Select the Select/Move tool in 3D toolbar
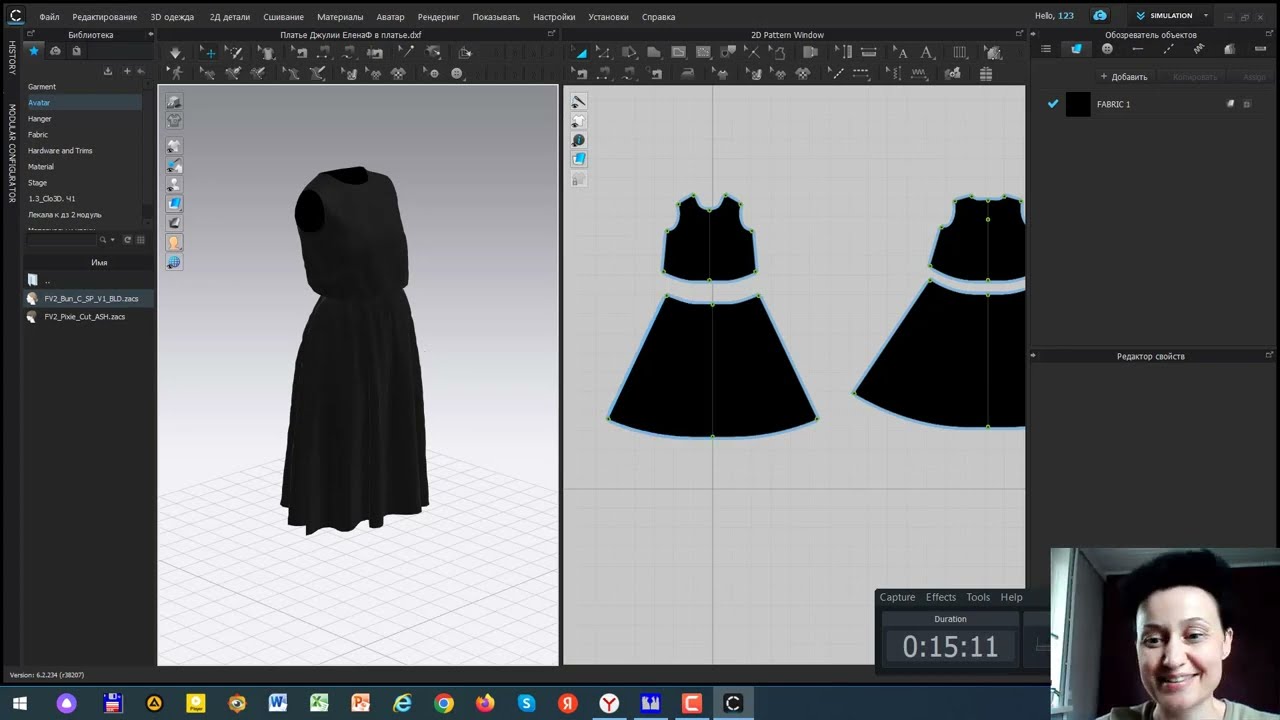Viewport: 1280px width, 720px height. (x=208, y=52)
